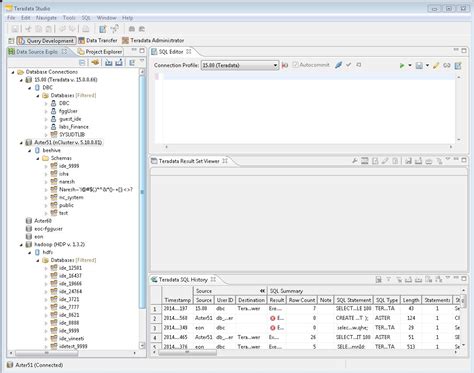
Task: Open the Tools menu
Action: (x=69, y=18)
